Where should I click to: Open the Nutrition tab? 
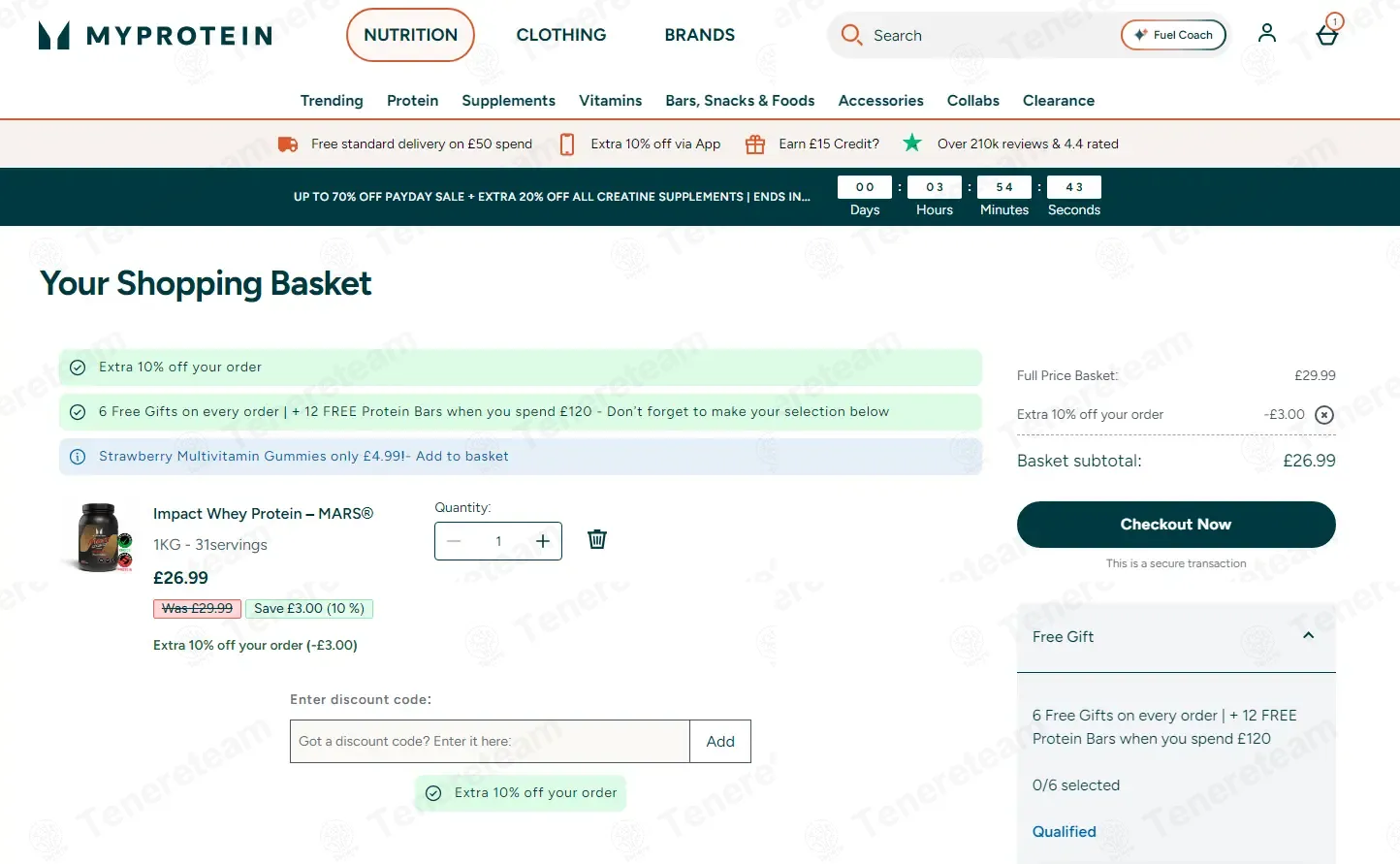coord(410,35)
